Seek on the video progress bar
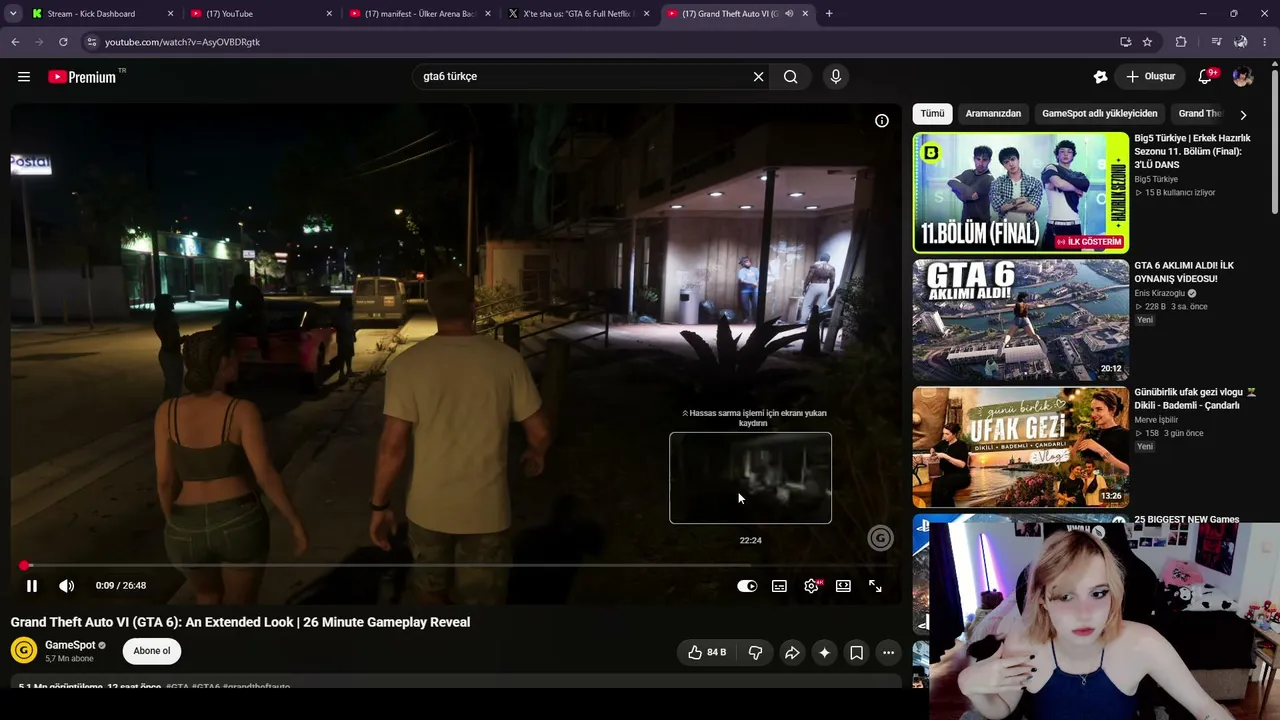The image size is (1280, 720). pyautogui.click(x=456, y=565)
